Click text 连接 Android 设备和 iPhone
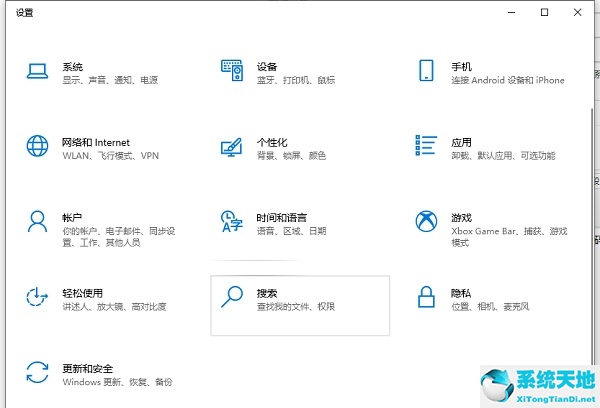The image size is (600, 408). point(508,80)
